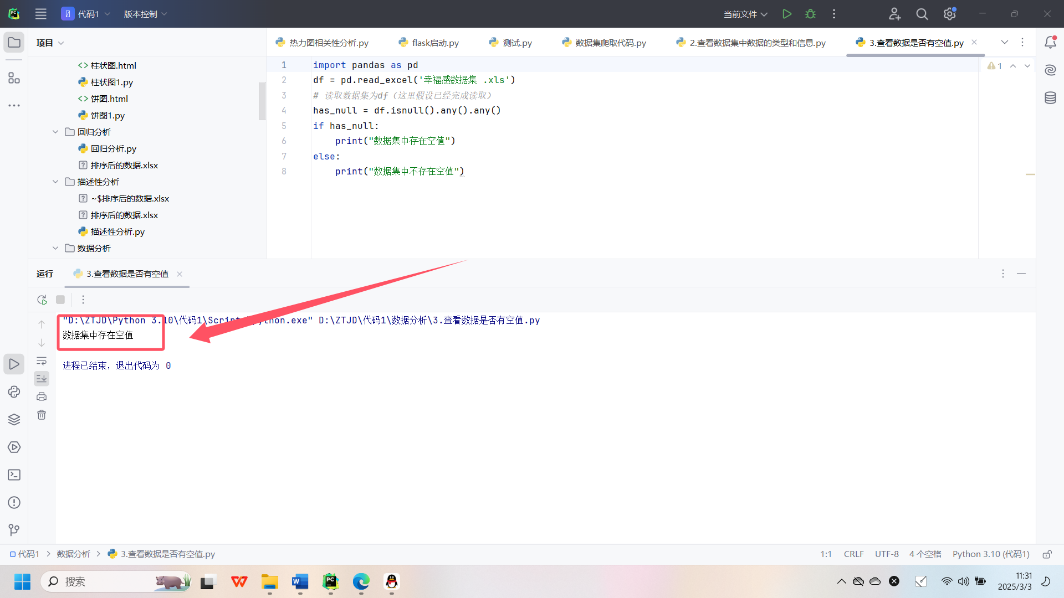
Task: Show more tool windows ellipsis
Action: [x=14, y=105]
